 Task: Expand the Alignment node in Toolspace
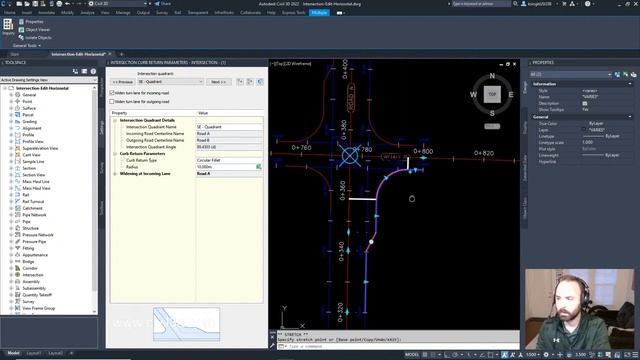tap(11, 128)
